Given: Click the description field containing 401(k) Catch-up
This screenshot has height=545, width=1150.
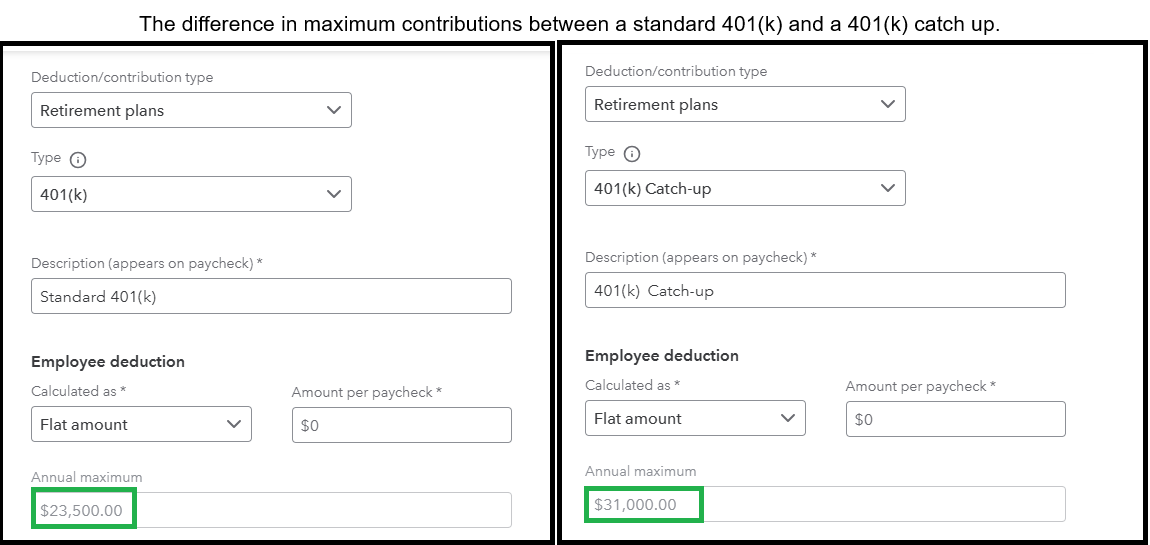Looking at the screenshot, I should [x=825, y=291].
